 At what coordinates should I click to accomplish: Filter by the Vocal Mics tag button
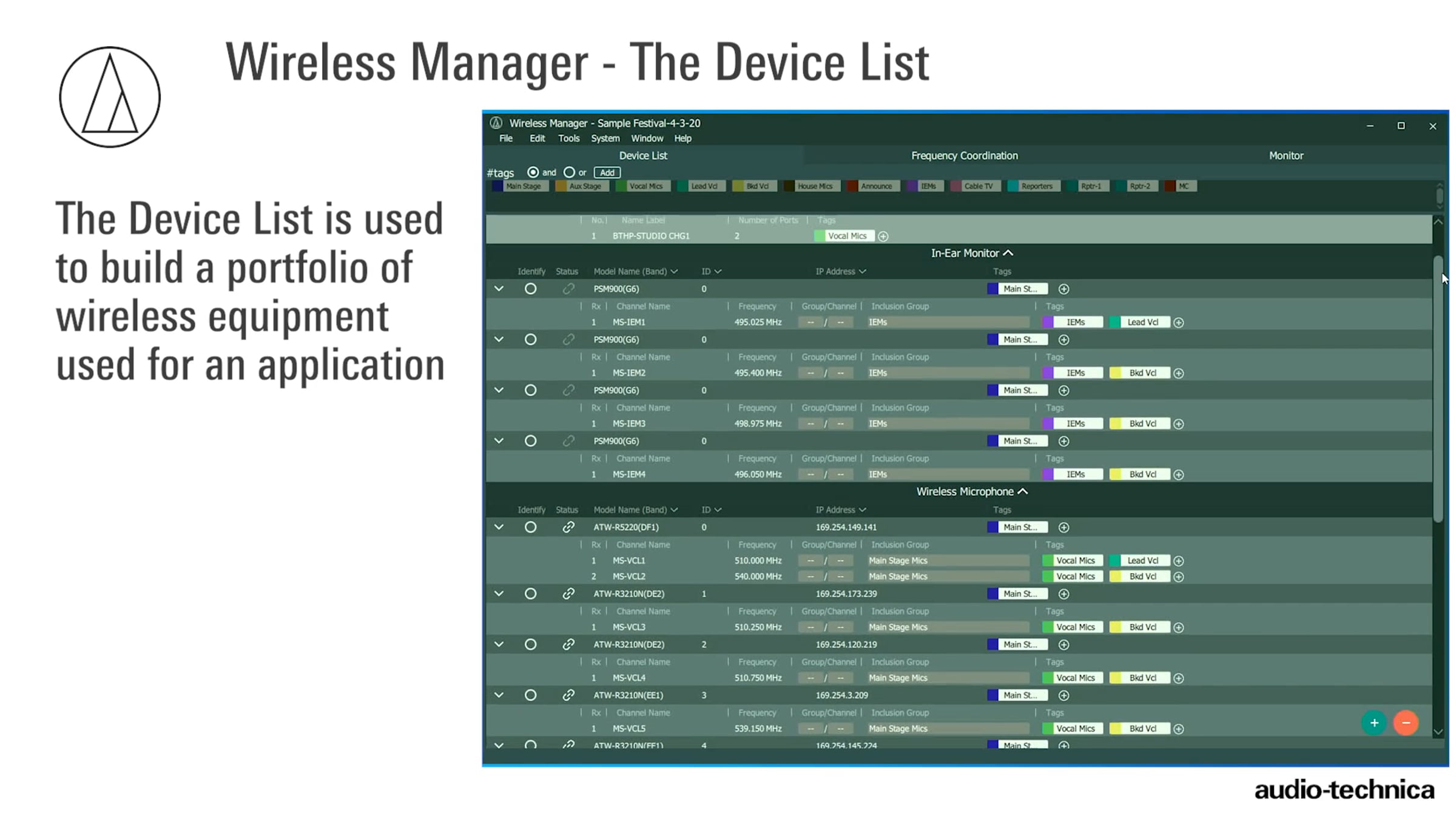pos(645,186)
